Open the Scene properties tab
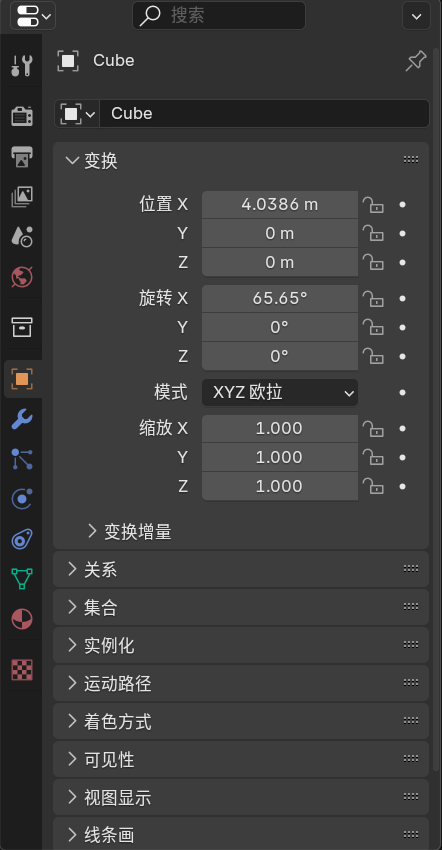442x850 pixels. click(x=22, y=236)
